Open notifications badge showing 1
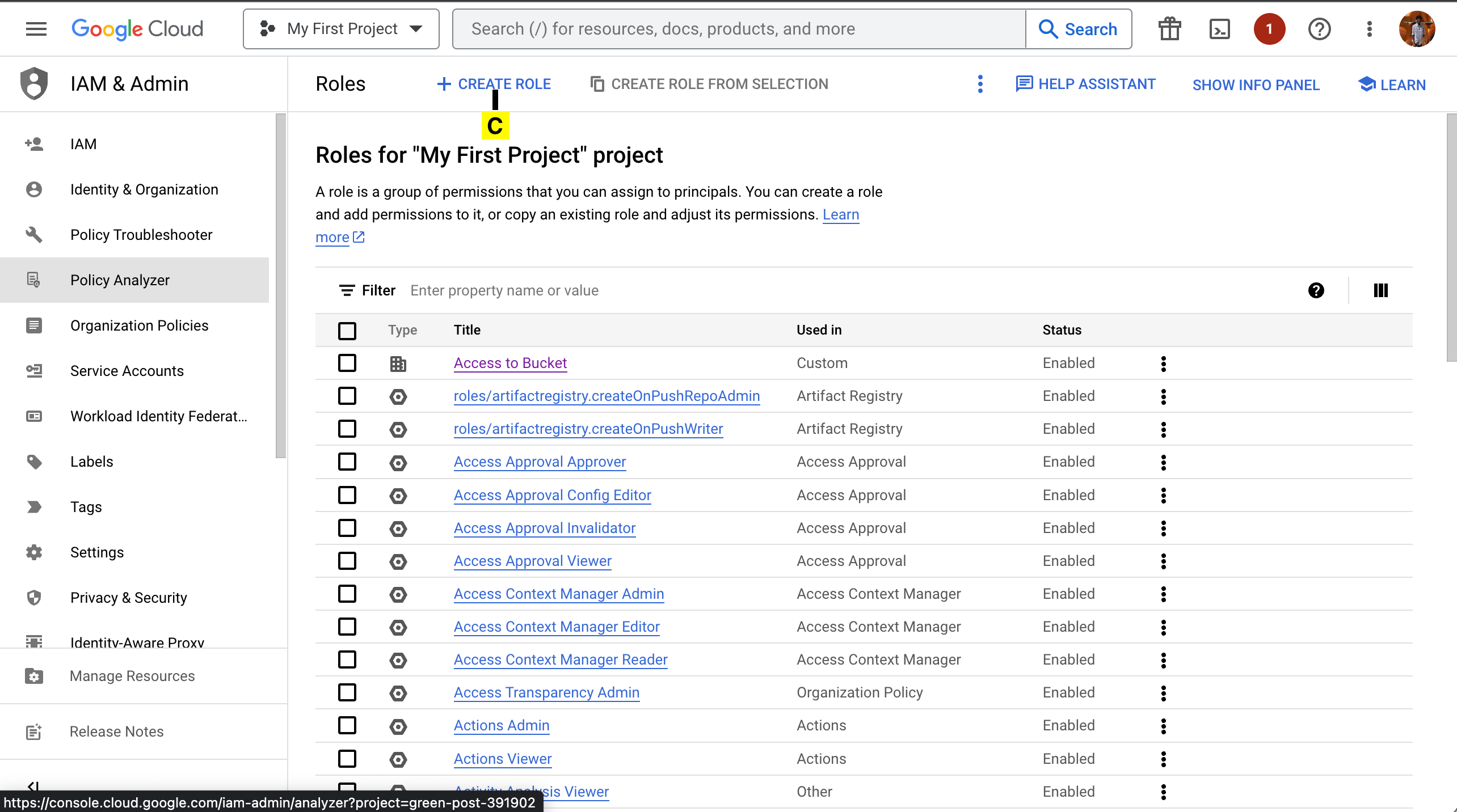Image resolution: width=1457 pixels, height=812 pixels. (1269, 29)
